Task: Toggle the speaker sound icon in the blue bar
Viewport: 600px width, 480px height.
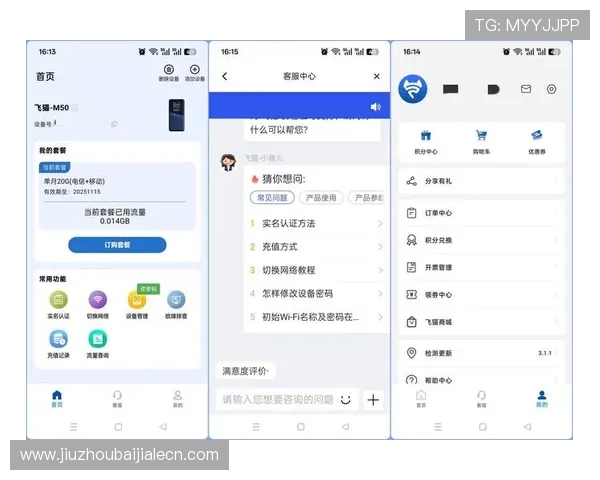Action: 375,107
